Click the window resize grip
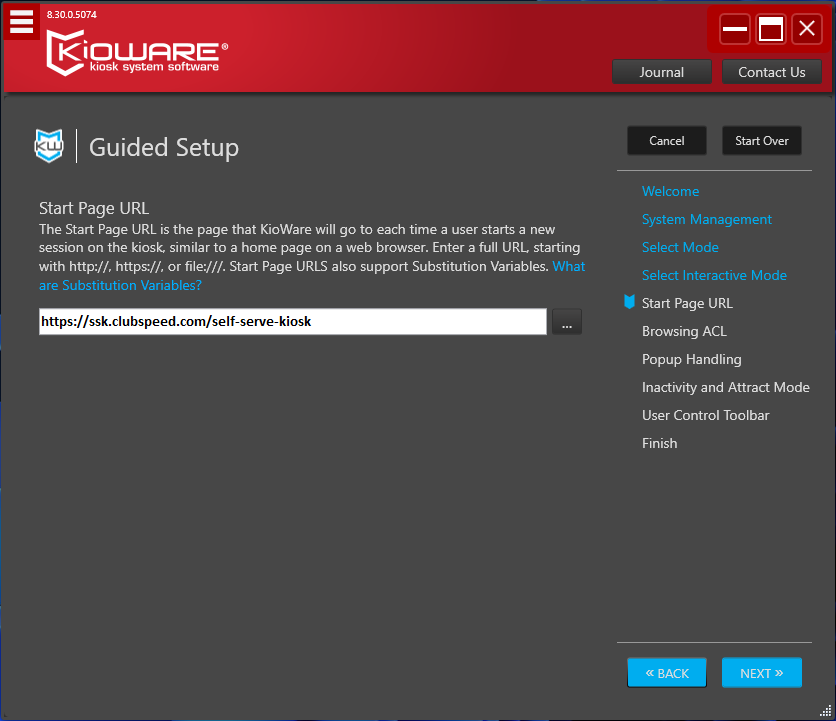836x721 pixels. pyautogui.click(x=825, y=711)
